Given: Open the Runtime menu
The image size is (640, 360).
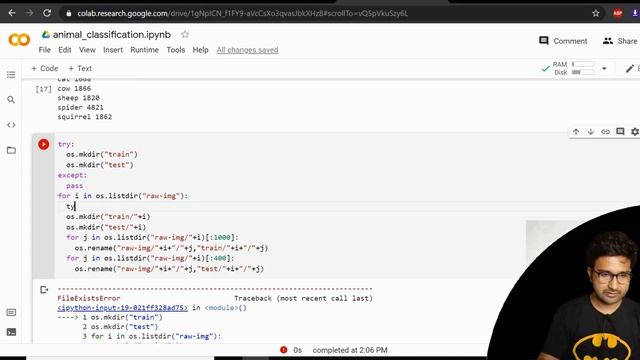Looking at the screenshot, I should (x=144, y=50).
